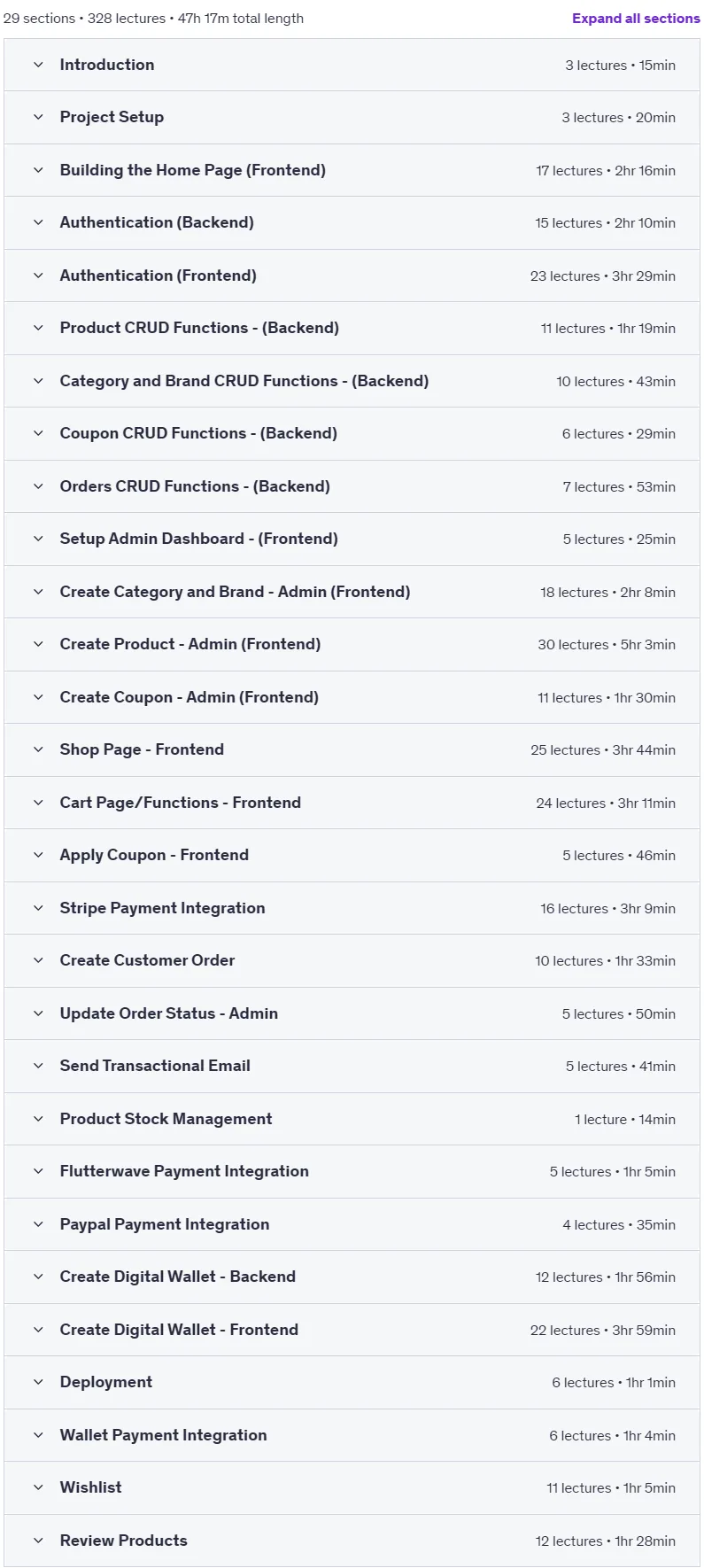Click the Shop Page - Frontend chevron icon
Screen dimensions: 704x1568
pos(38,749)
